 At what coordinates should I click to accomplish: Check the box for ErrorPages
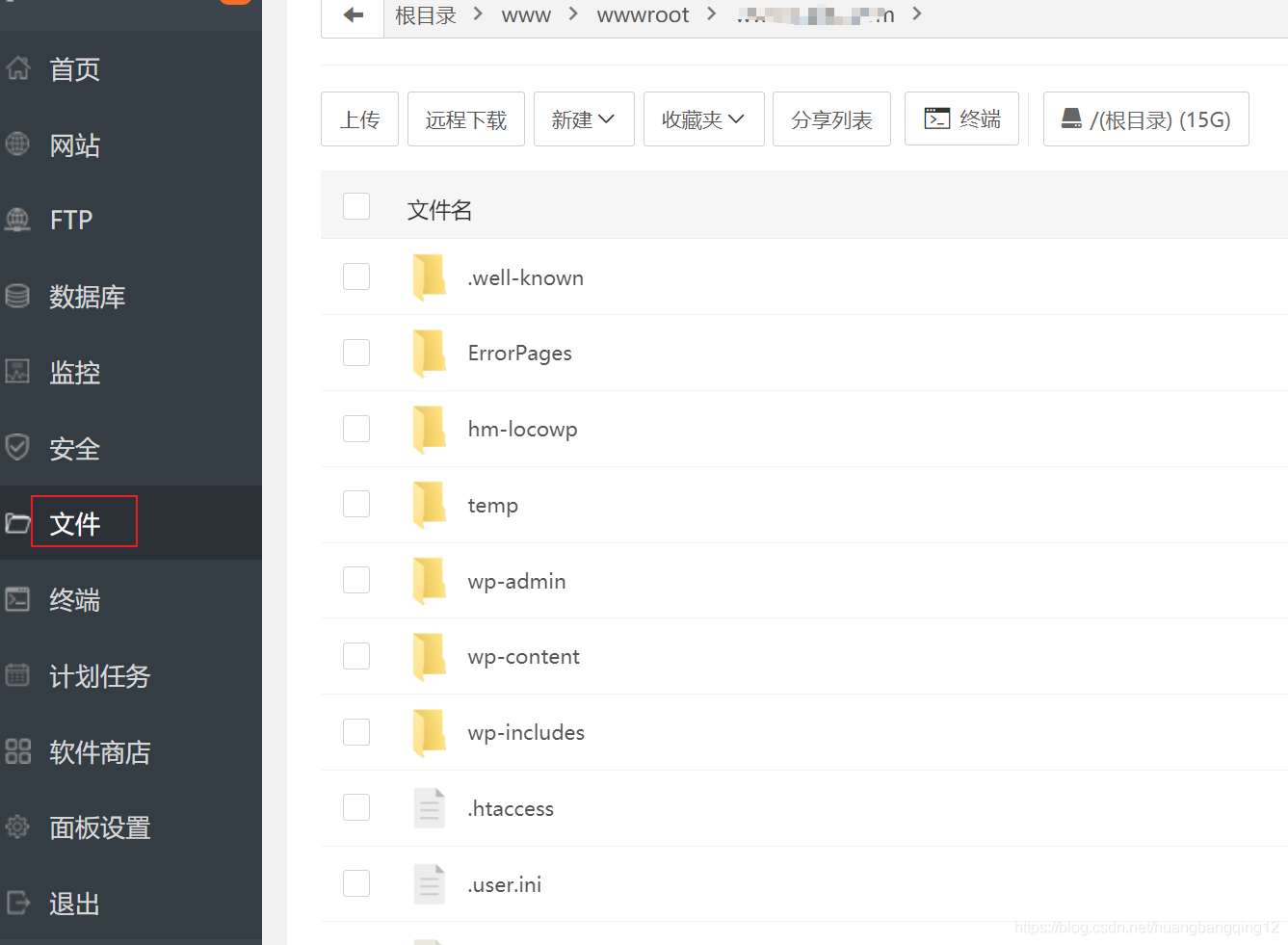(x=356, y=353)
